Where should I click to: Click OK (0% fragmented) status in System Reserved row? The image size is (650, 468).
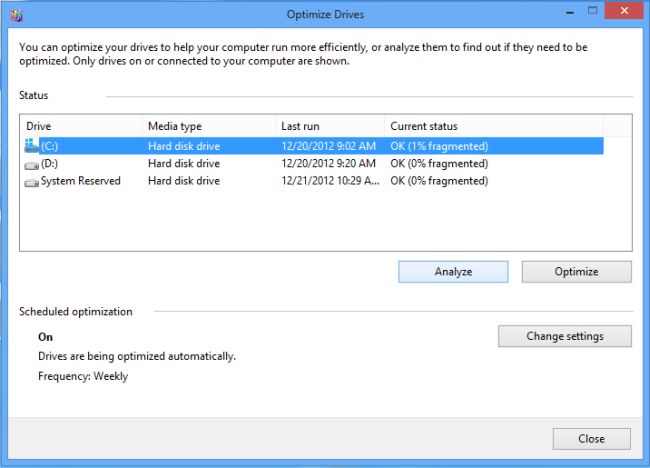(439, 181)
